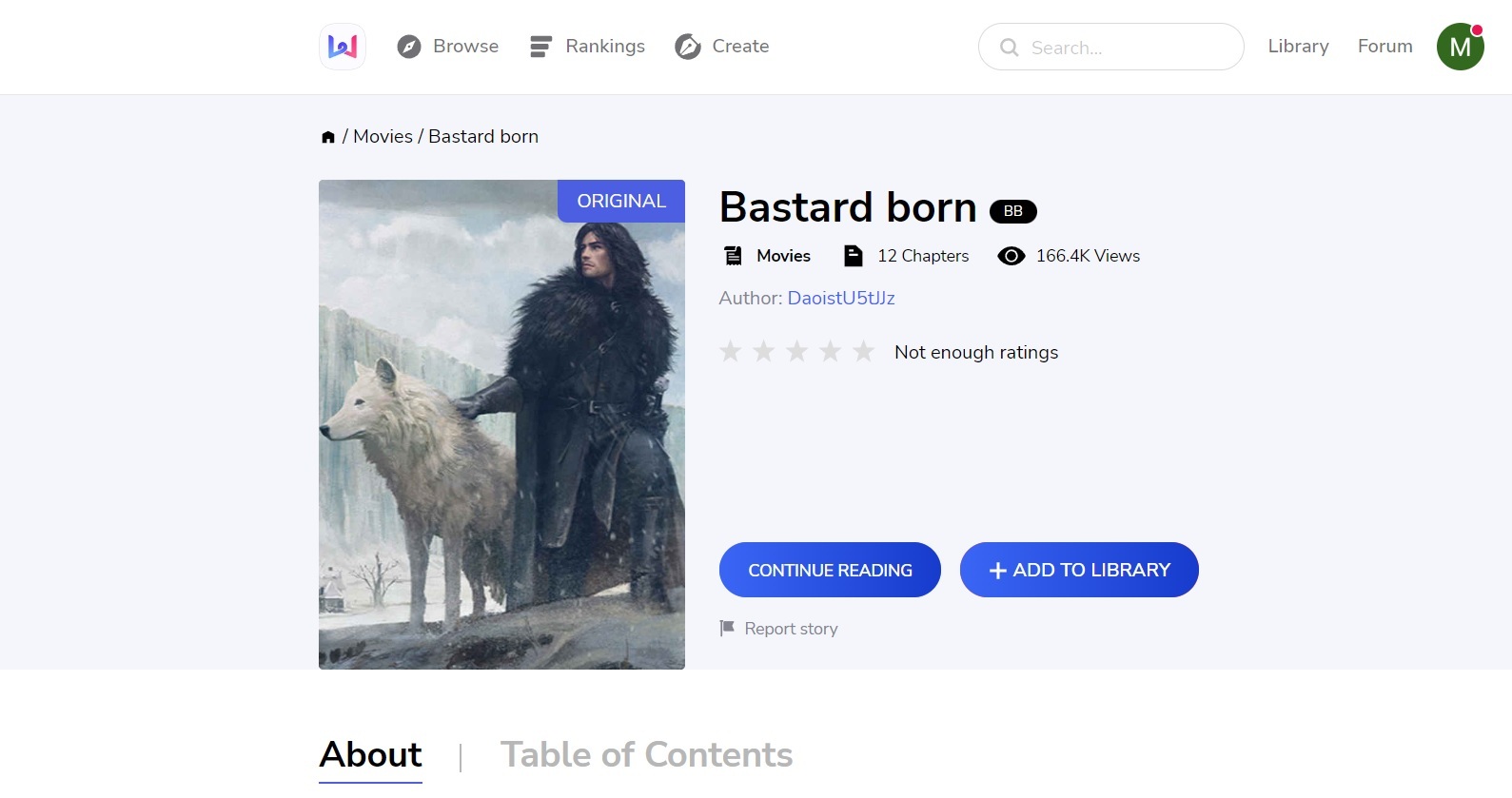Click the Movies genre icon
The width and height of the screenshot is (1512, 798).
733,256
